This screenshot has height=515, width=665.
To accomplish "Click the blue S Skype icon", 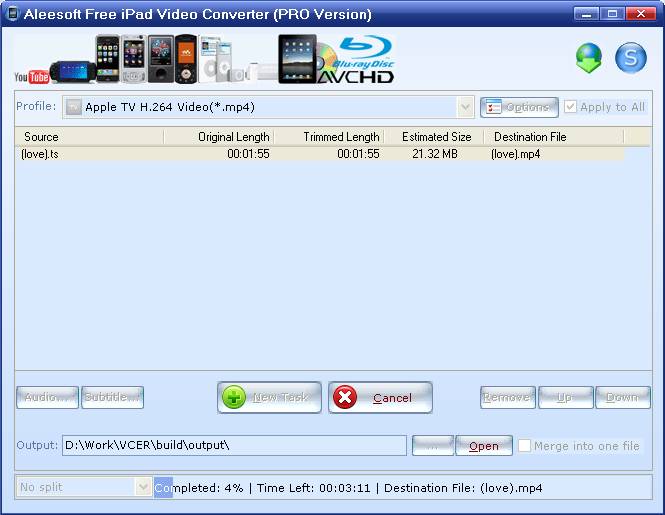I will [x=630, y=58].
